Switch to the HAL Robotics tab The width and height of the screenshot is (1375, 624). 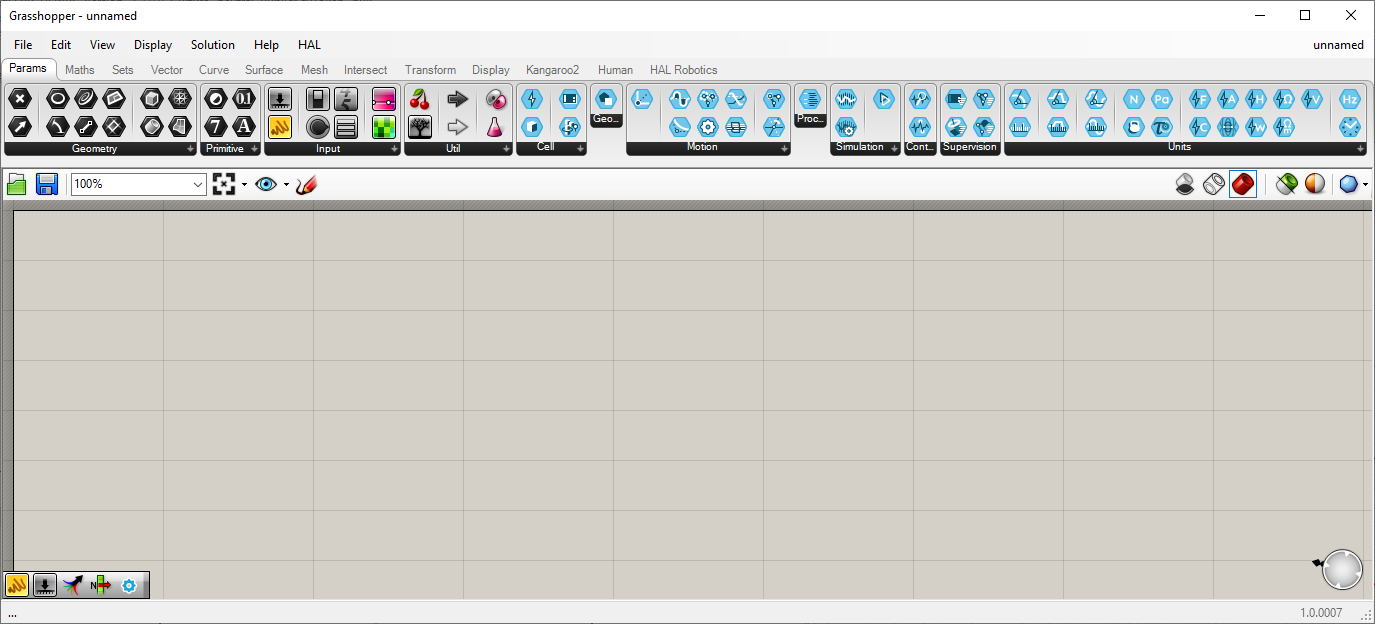click(684, 70)
